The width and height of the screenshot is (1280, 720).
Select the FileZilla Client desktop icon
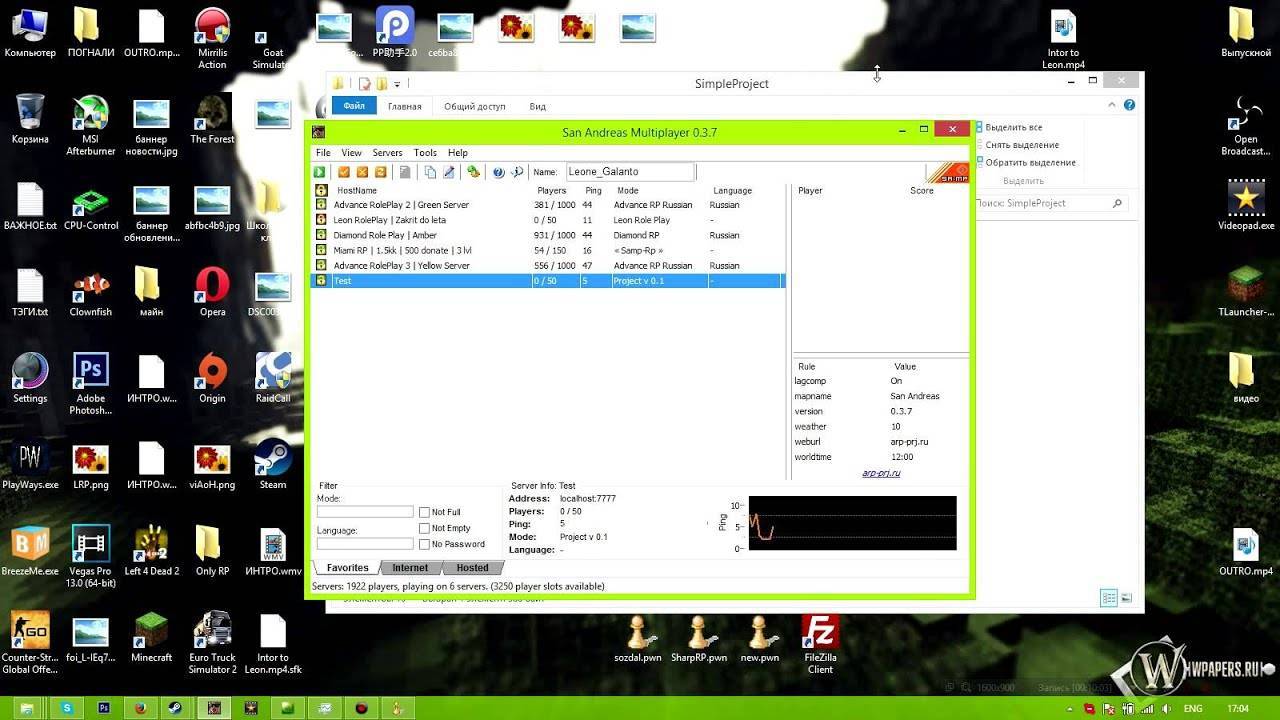(x=820, y=643)
